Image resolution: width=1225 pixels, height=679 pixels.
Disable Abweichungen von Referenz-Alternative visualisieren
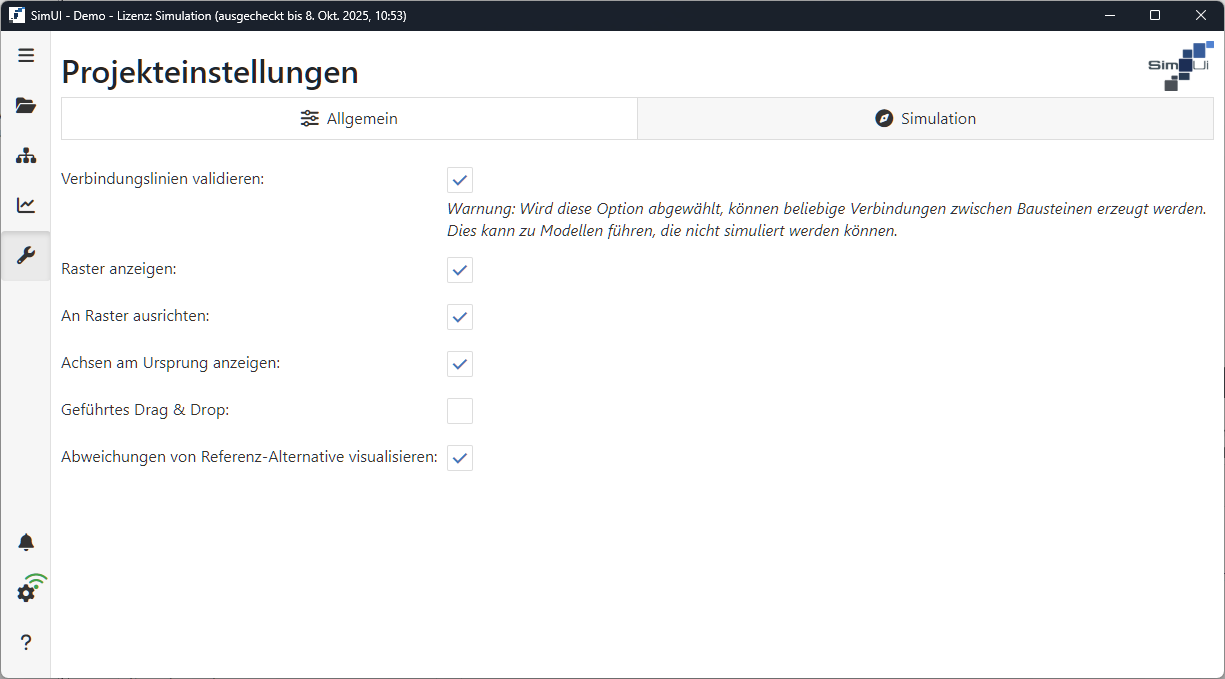[459, 457]
